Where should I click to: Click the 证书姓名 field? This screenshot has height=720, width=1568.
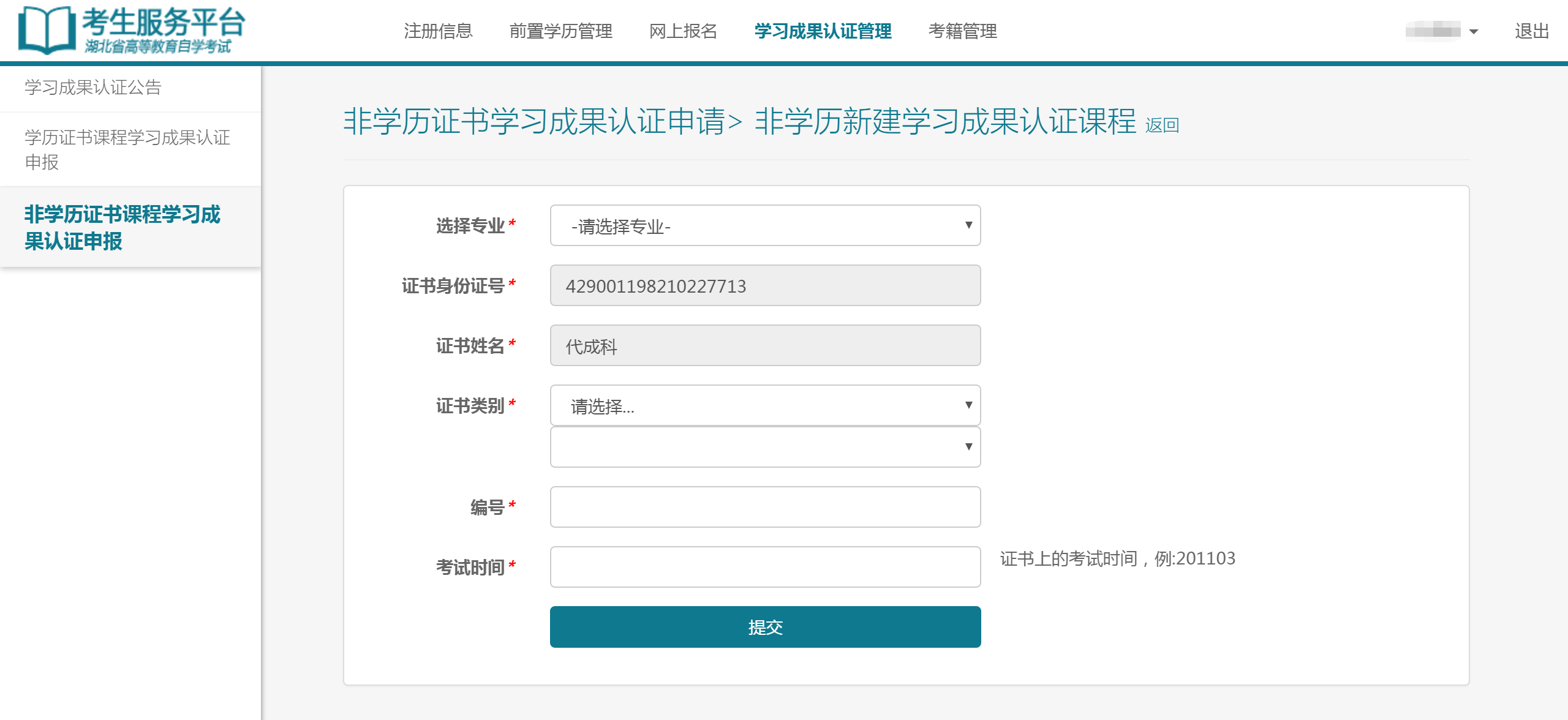[x=764, y=346]
